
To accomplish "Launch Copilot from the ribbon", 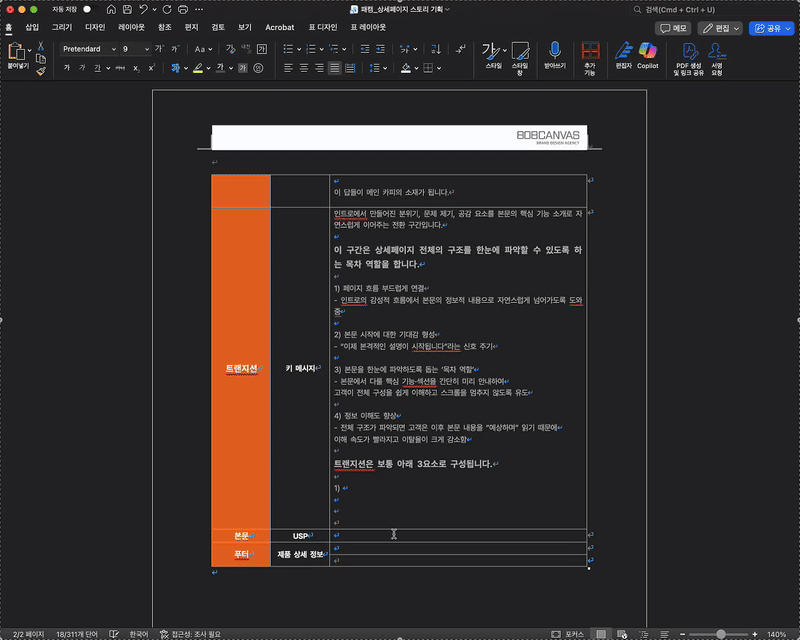I will pos(647,55).
